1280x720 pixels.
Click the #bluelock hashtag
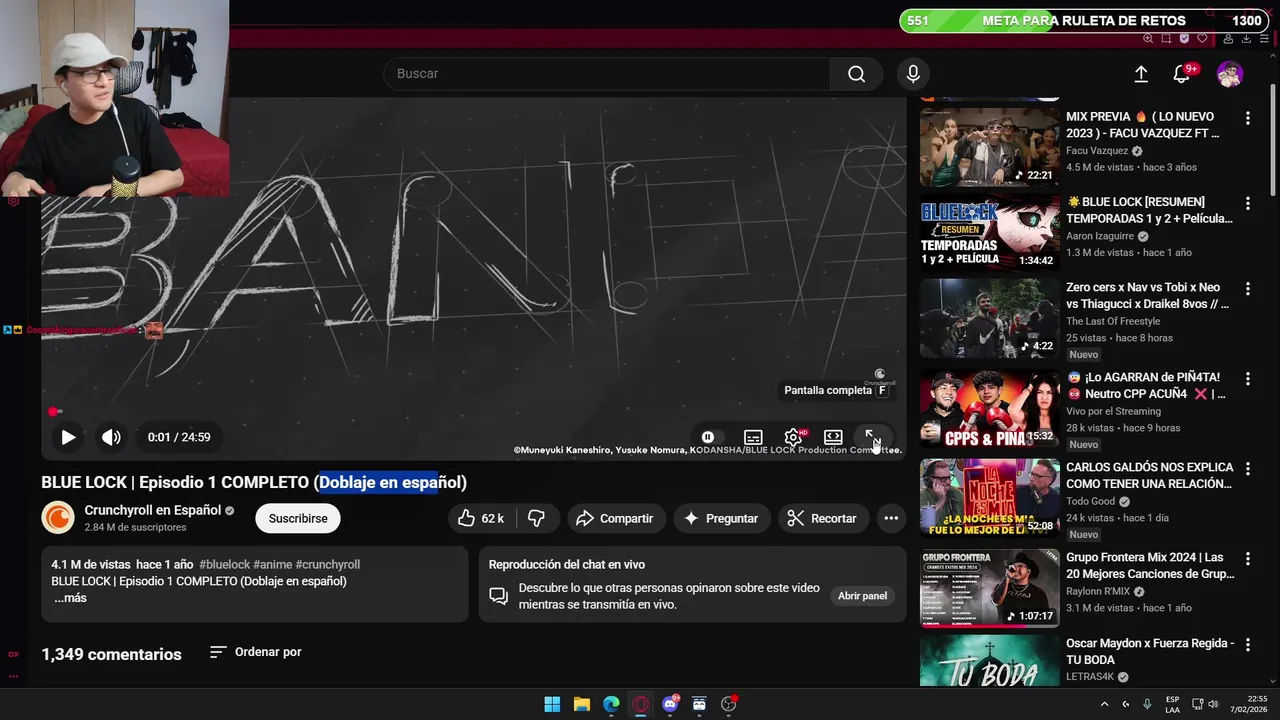(x=224, y=564)
